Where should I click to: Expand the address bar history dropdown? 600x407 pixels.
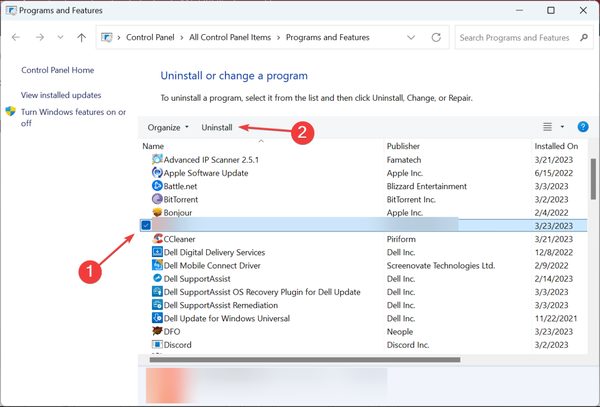click(x=411, y=37)
